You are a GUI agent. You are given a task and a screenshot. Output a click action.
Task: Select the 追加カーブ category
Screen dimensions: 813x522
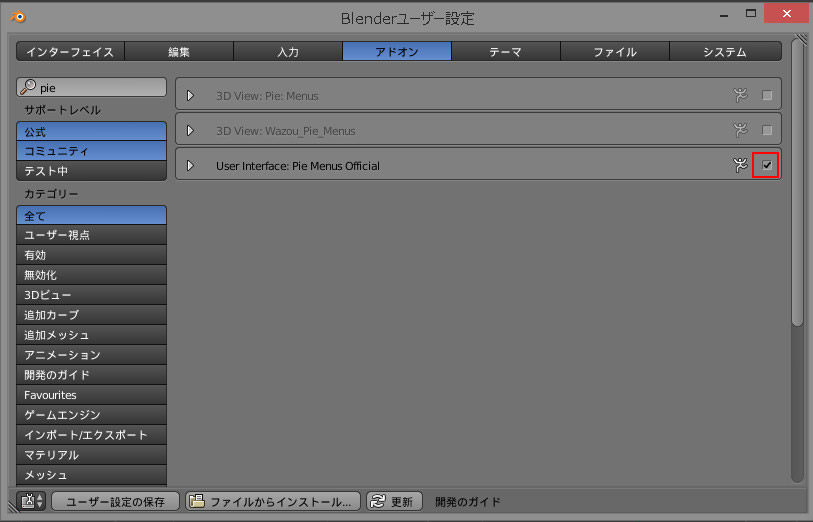pos(91,315)
